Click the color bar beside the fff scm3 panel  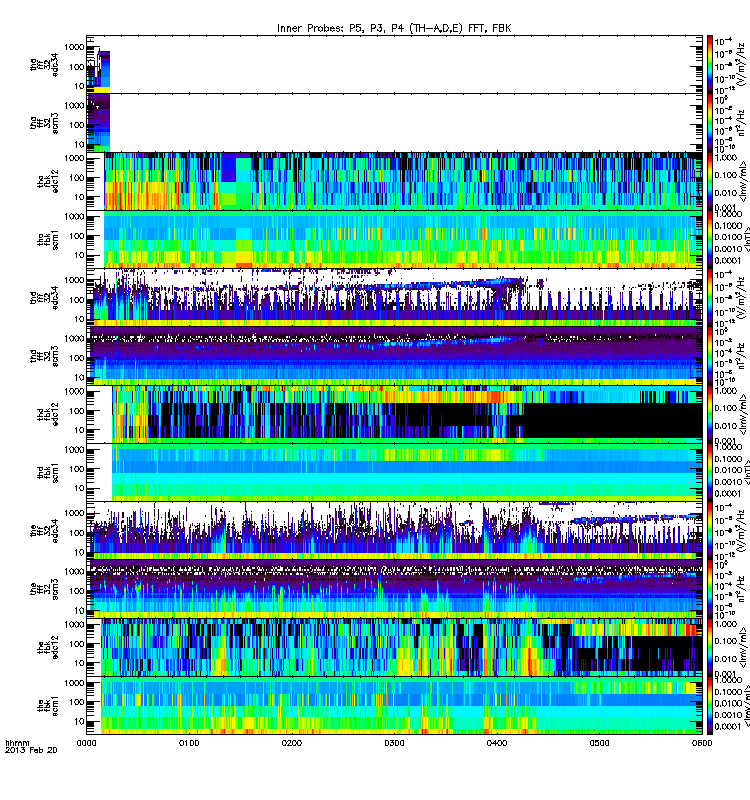pos(710,589)
